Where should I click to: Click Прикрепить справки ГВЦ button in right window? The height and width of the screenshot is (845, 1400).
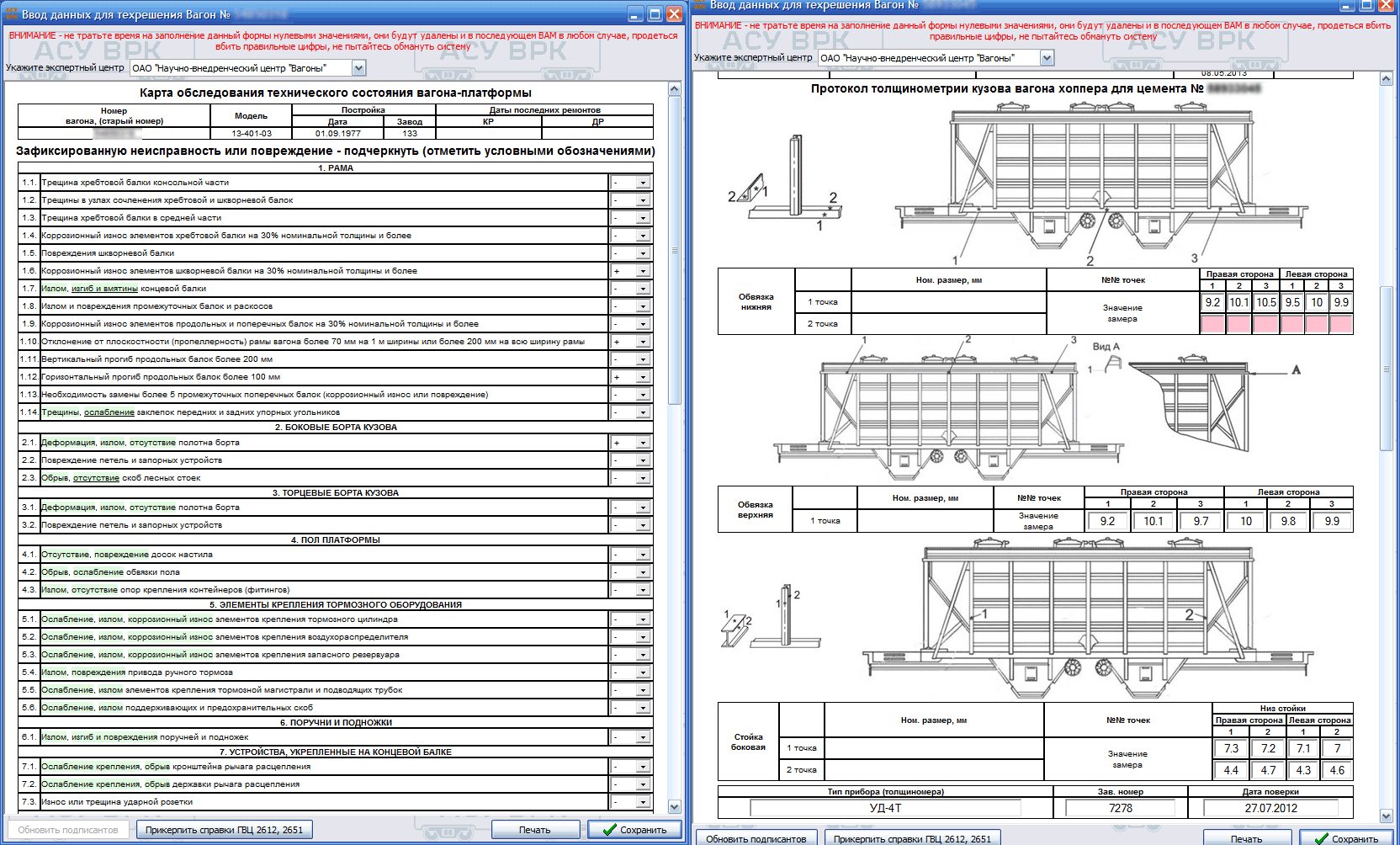pyautogui.click(x=912, y=838)
